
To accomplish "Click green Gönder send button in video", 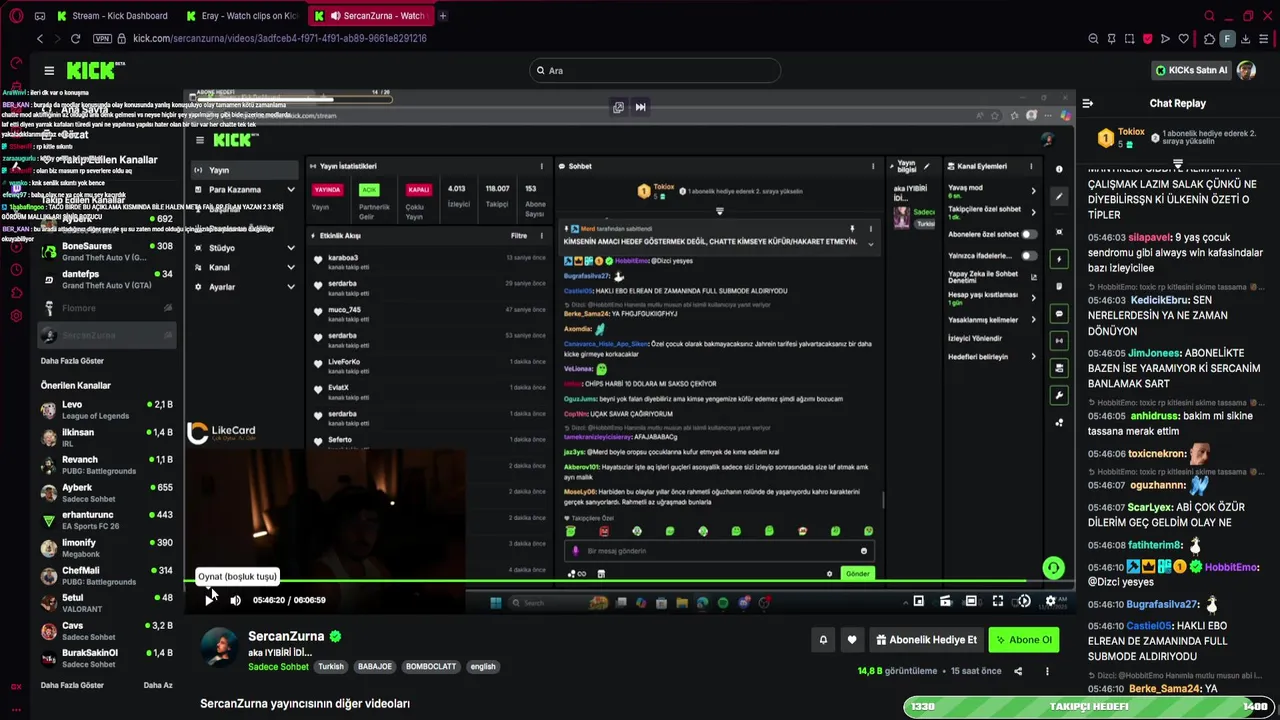I will point(858,574).
